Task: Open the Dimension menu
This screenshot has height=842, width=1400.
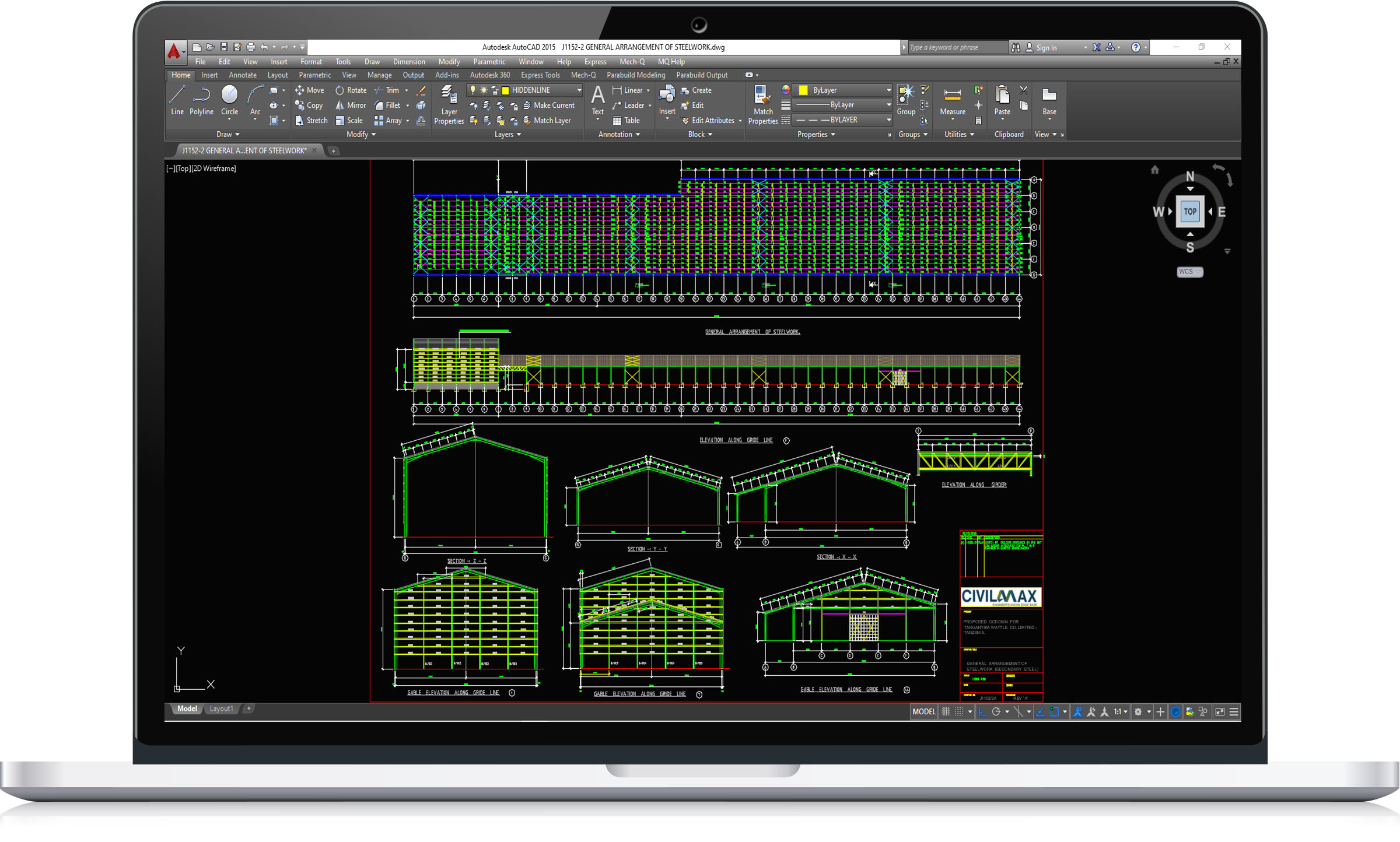Action: (408, 62)
